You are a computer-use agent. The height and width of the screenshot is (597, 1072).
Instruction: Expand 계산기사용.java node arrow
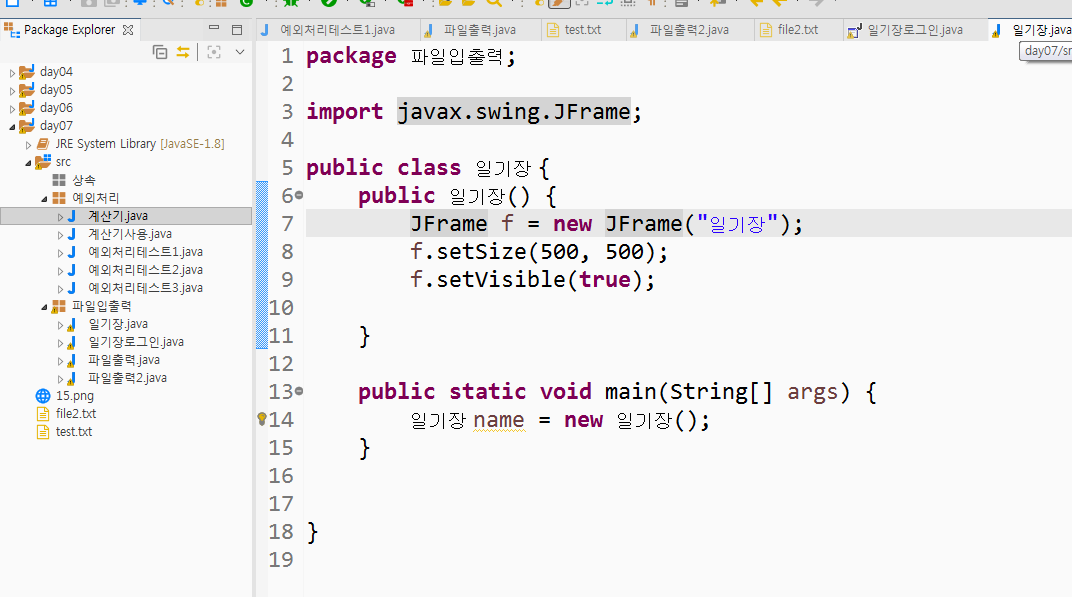point(60,235)
